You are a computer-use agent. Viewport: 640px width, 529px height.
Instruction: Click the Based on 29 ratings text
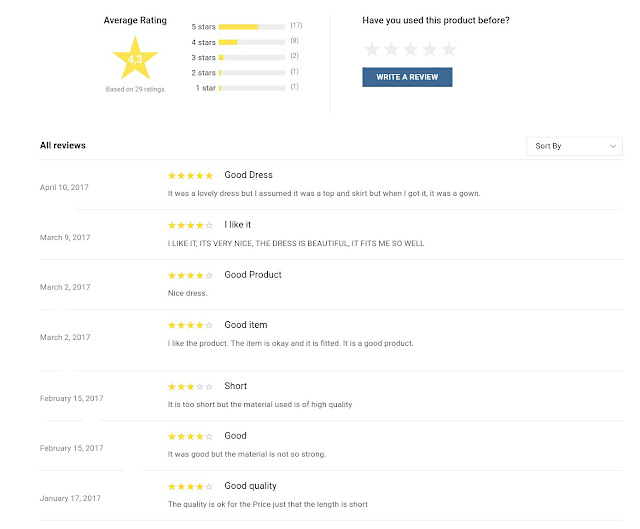click(x=135, y=89)
